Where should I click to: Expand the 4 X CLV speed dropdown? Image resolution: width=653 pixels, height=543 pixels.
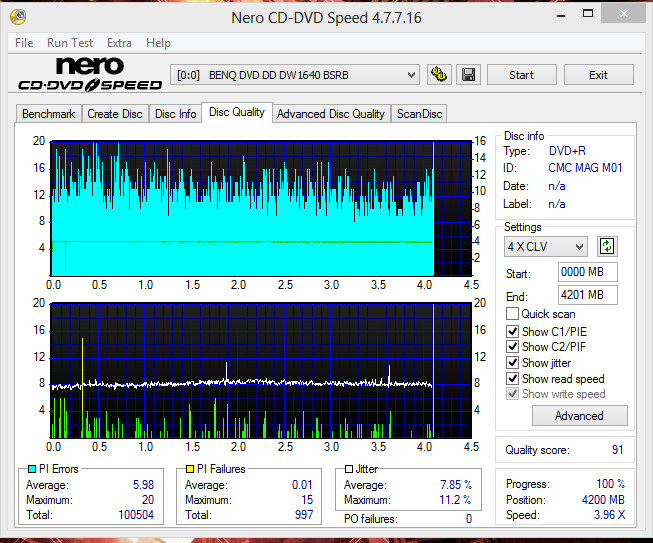pos(546,247)
